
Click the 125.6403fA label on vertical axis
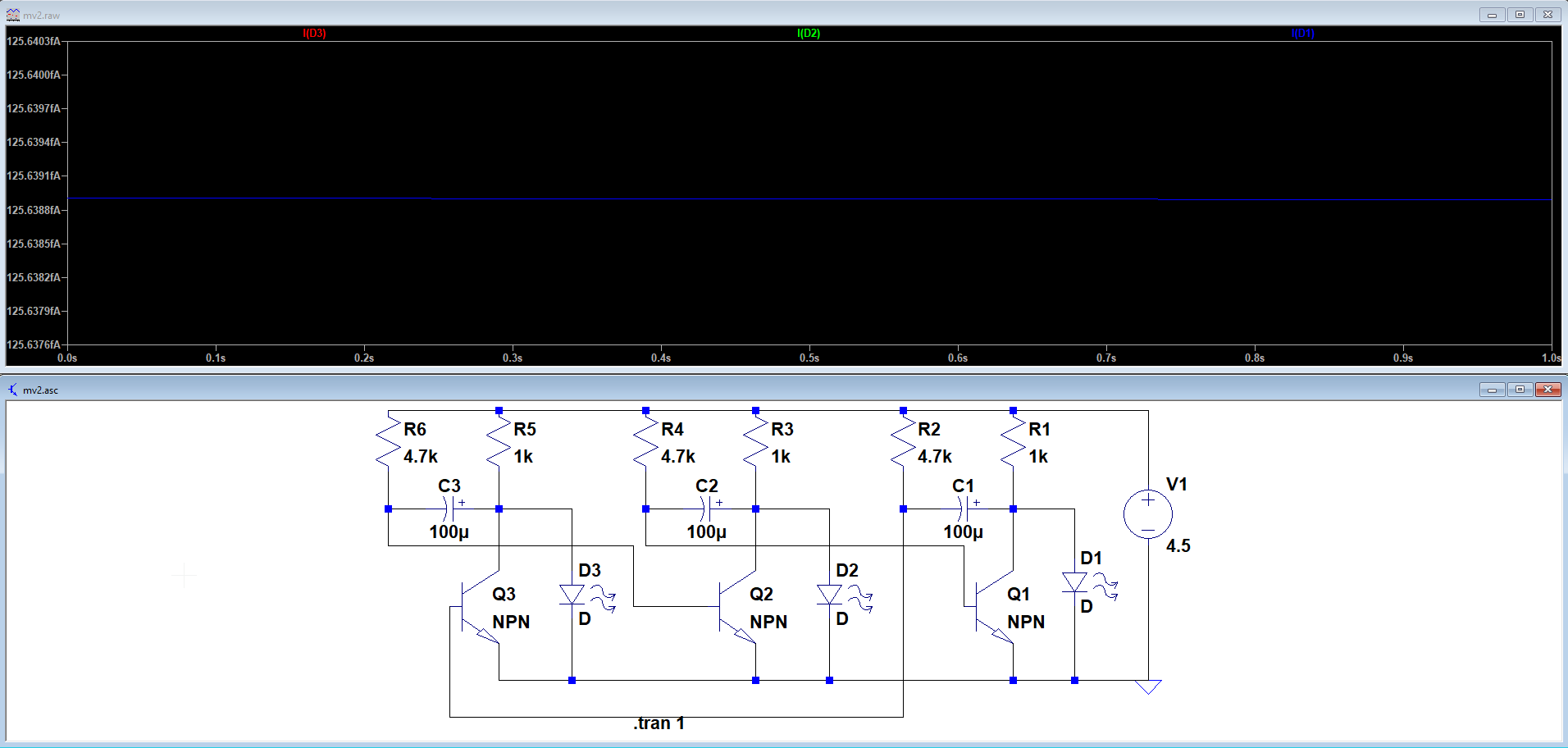pyautogui.click(x=34, y=41)
